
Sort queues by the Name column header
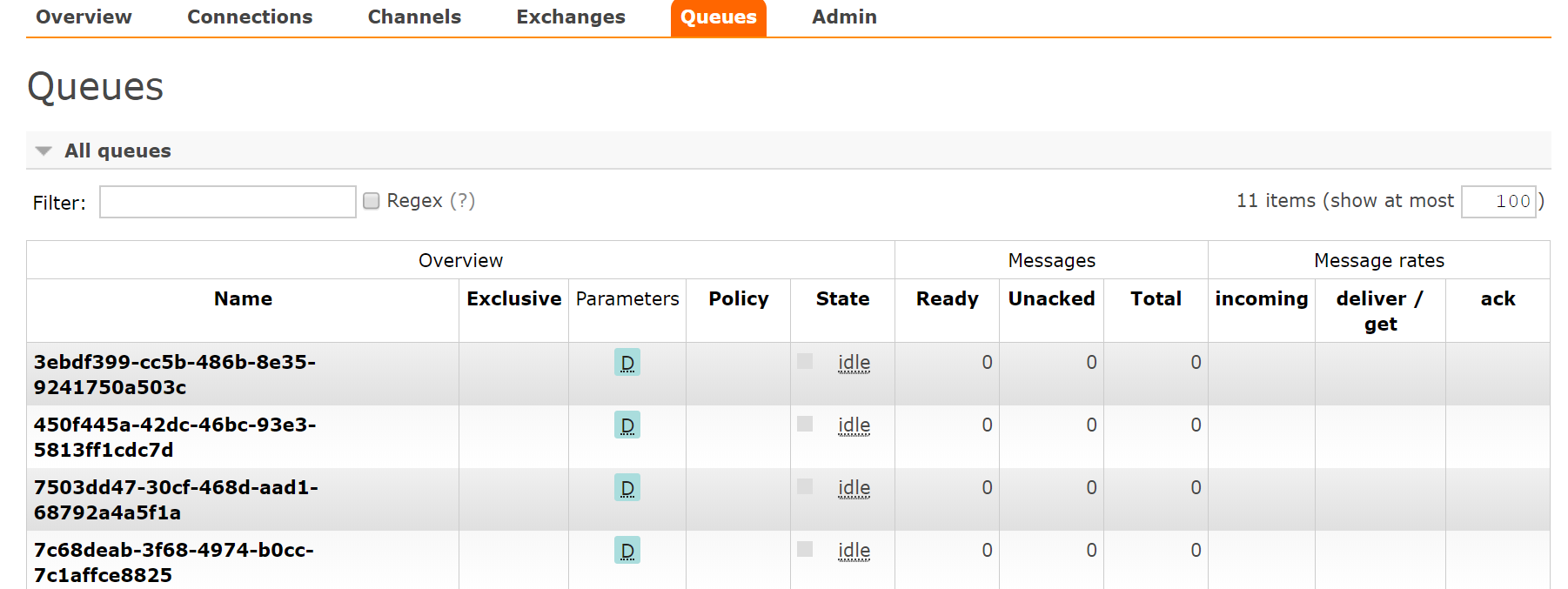(x=243, y=299)
